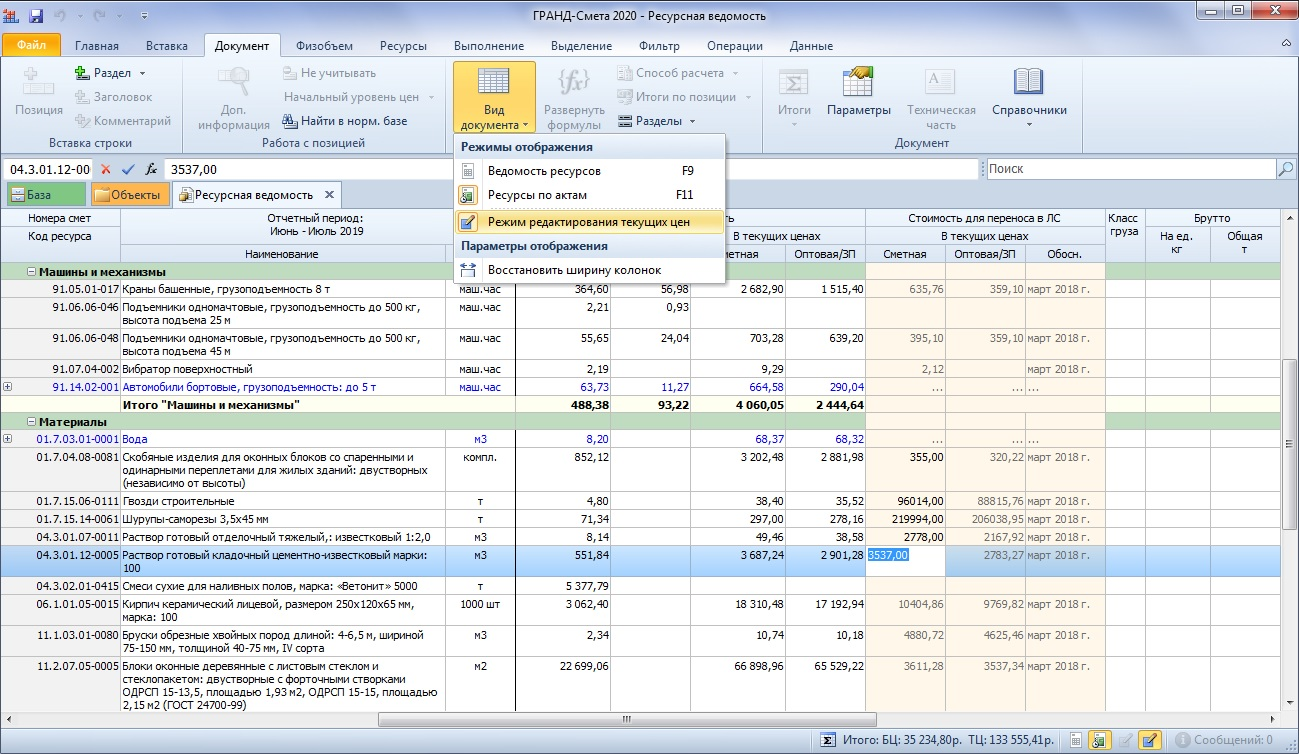Open the Разделы dropdown in the ribbon
1299x754 pixels.
656,121
